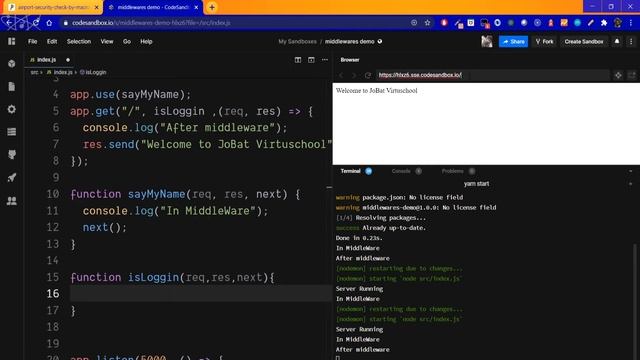
Task: Open the Server Control Panel icon in sidebar
Action: coord(11,132)
